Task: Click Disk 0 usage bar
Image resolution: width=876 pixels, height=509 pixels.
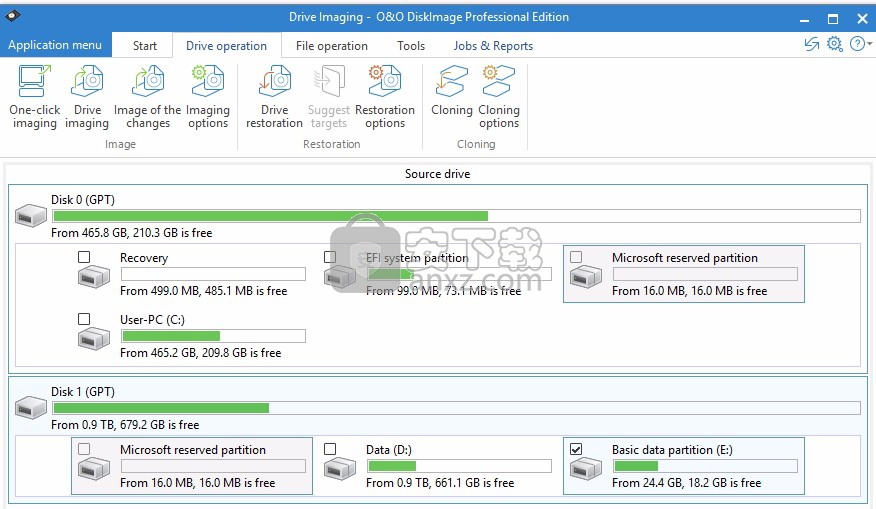Action: point(456,216)
